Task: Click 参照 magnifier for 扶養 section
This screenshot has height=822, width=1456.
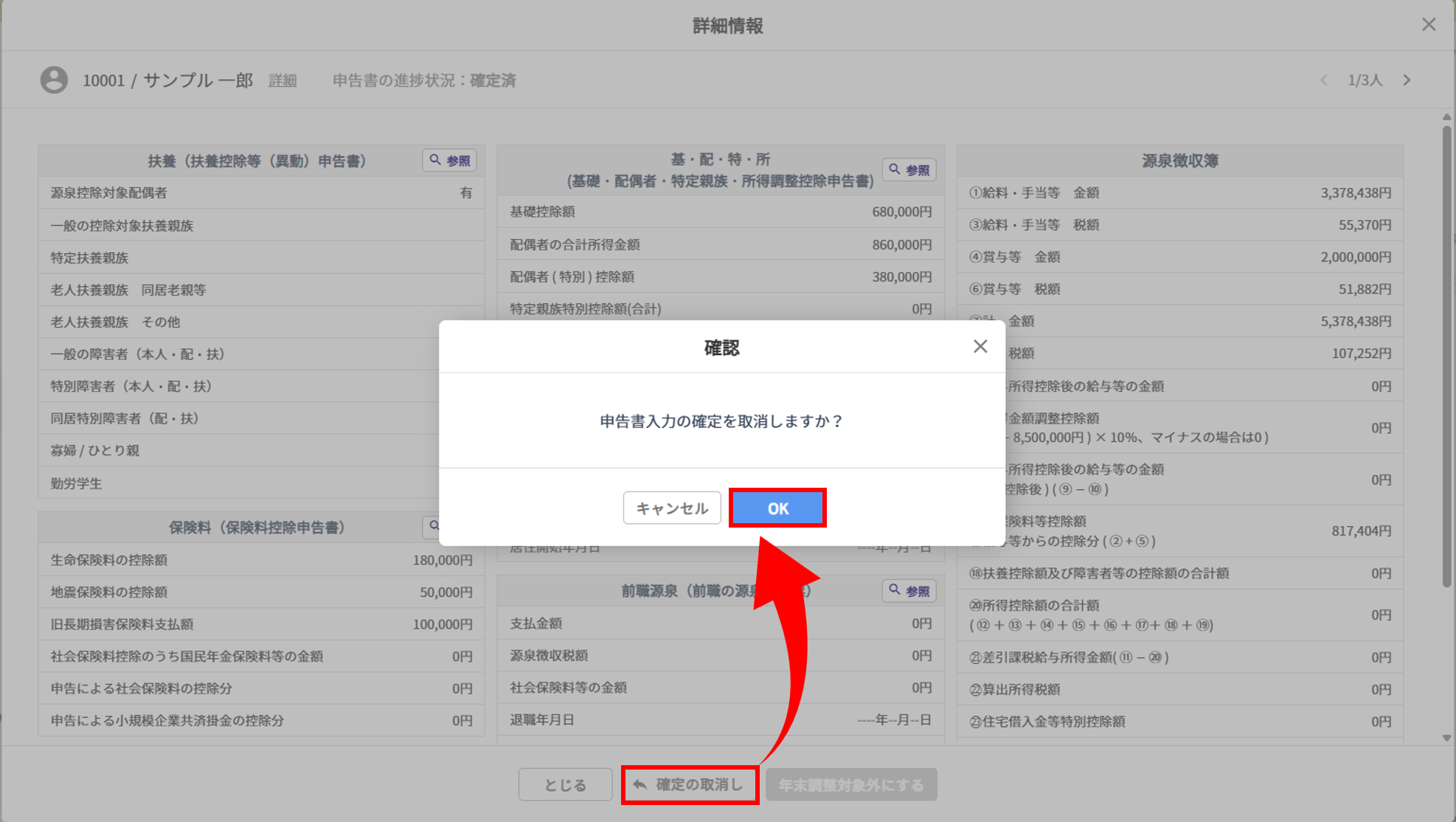Action: click(449, 160)
